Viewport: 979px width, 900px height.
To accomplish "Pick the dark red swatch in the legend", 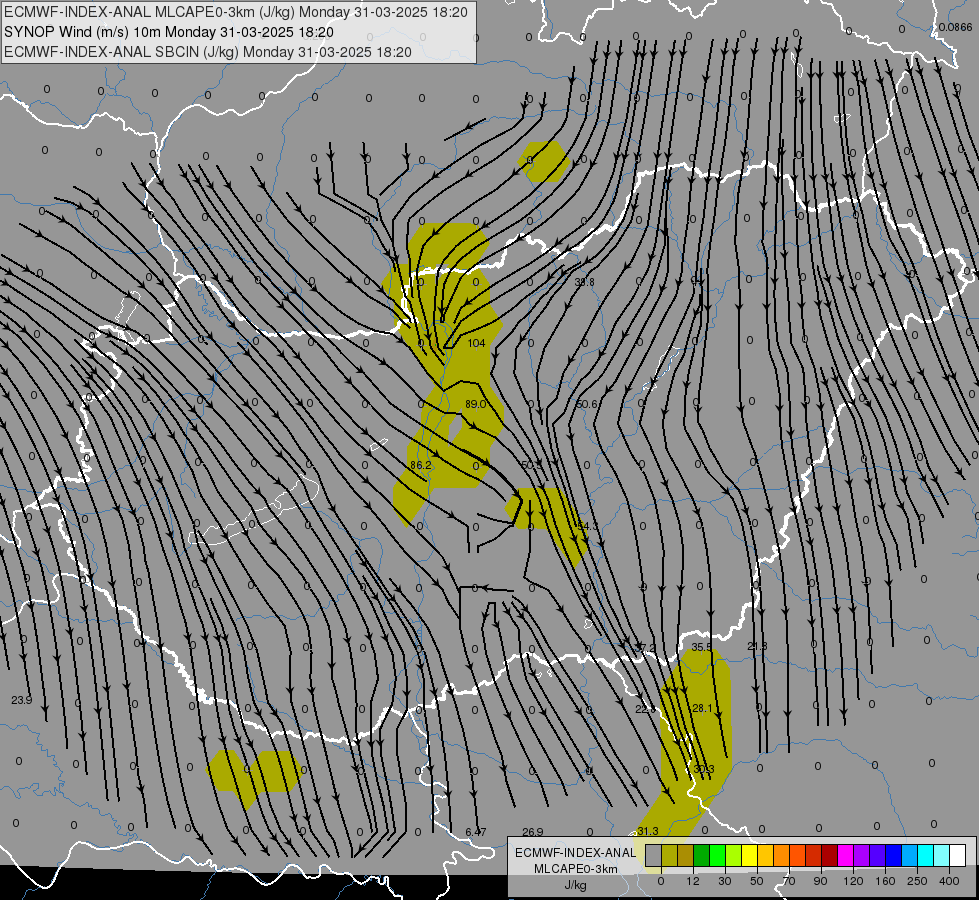I will point(830,856).
